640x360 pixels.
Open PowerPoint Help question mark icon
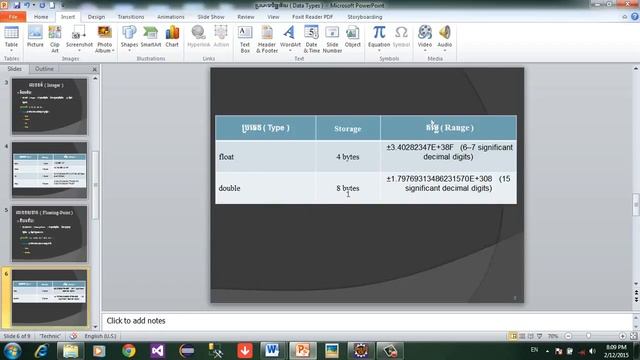pyautogui.click(x=635, y=17)
